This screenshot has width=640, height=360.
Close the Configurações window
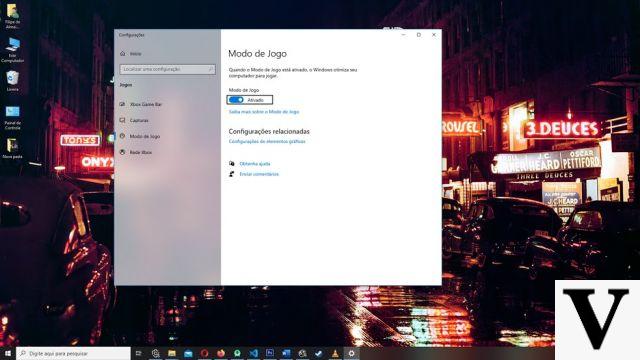(434, 35)
